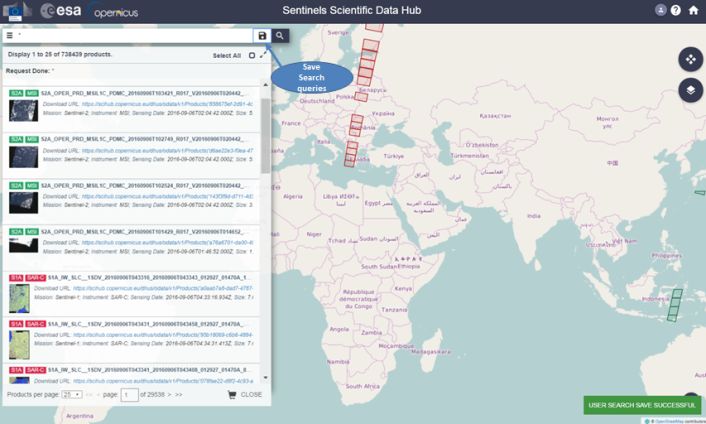Viewport: 706px width, 424px height.
Task: Select product title S2A_OPER_PRD_MSIL1C T103421
Action: 143,93
